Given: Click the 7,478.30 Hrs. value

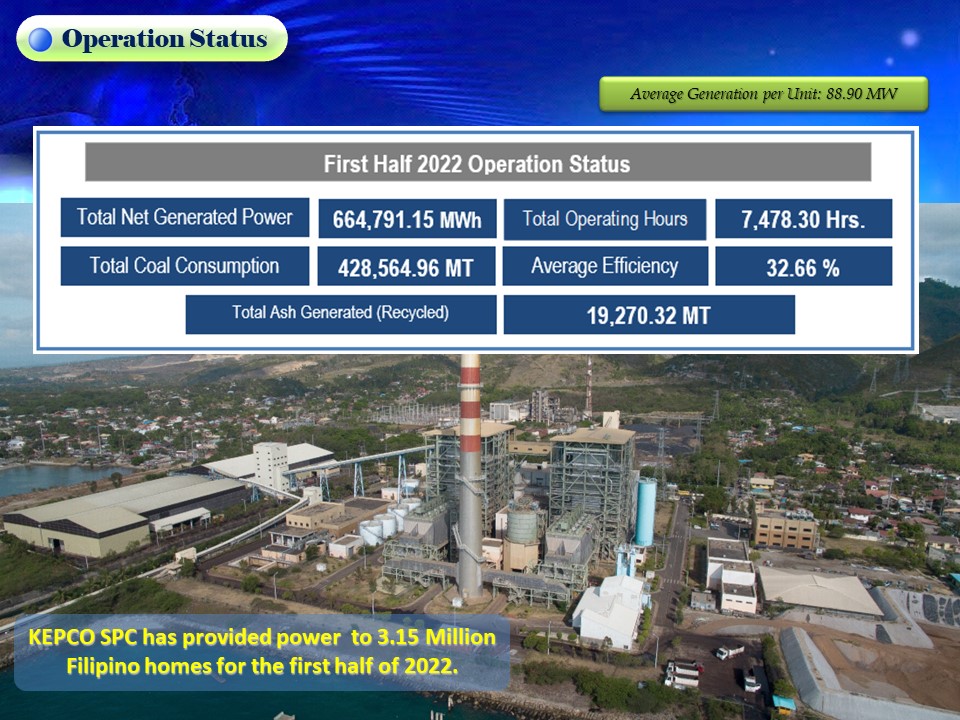Looking at the screenshot, I should pos(803,219).
